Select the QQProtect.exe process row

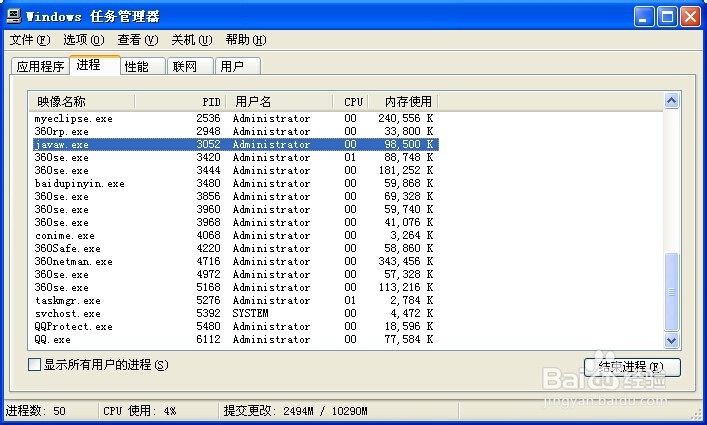[x=234, y=326]
